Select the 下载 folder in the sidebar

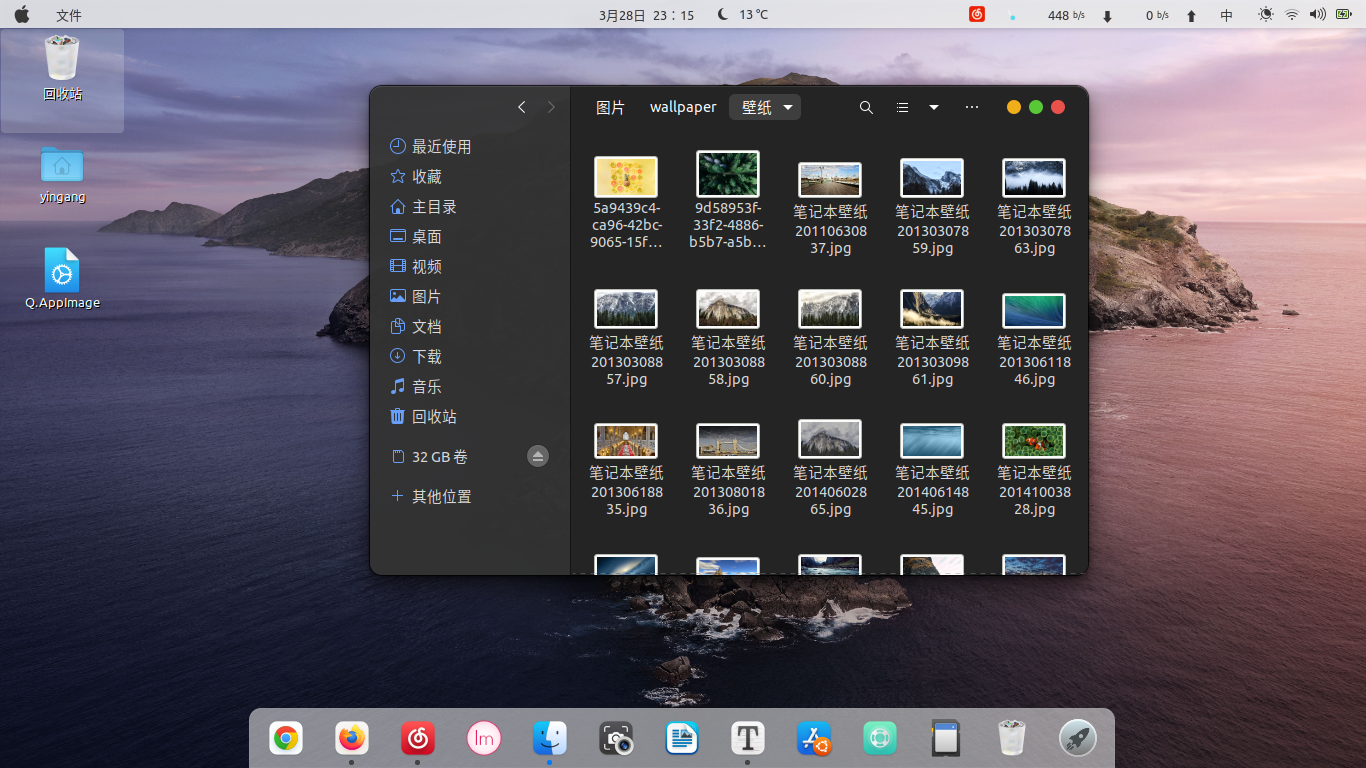(x=427, y=356)
